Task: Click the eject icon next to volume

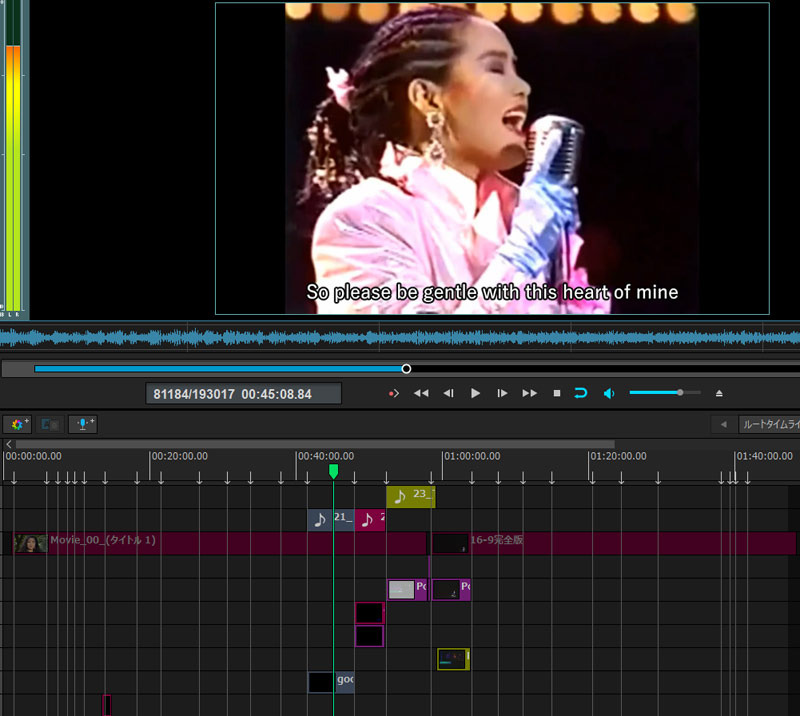Action: (719, 393)
